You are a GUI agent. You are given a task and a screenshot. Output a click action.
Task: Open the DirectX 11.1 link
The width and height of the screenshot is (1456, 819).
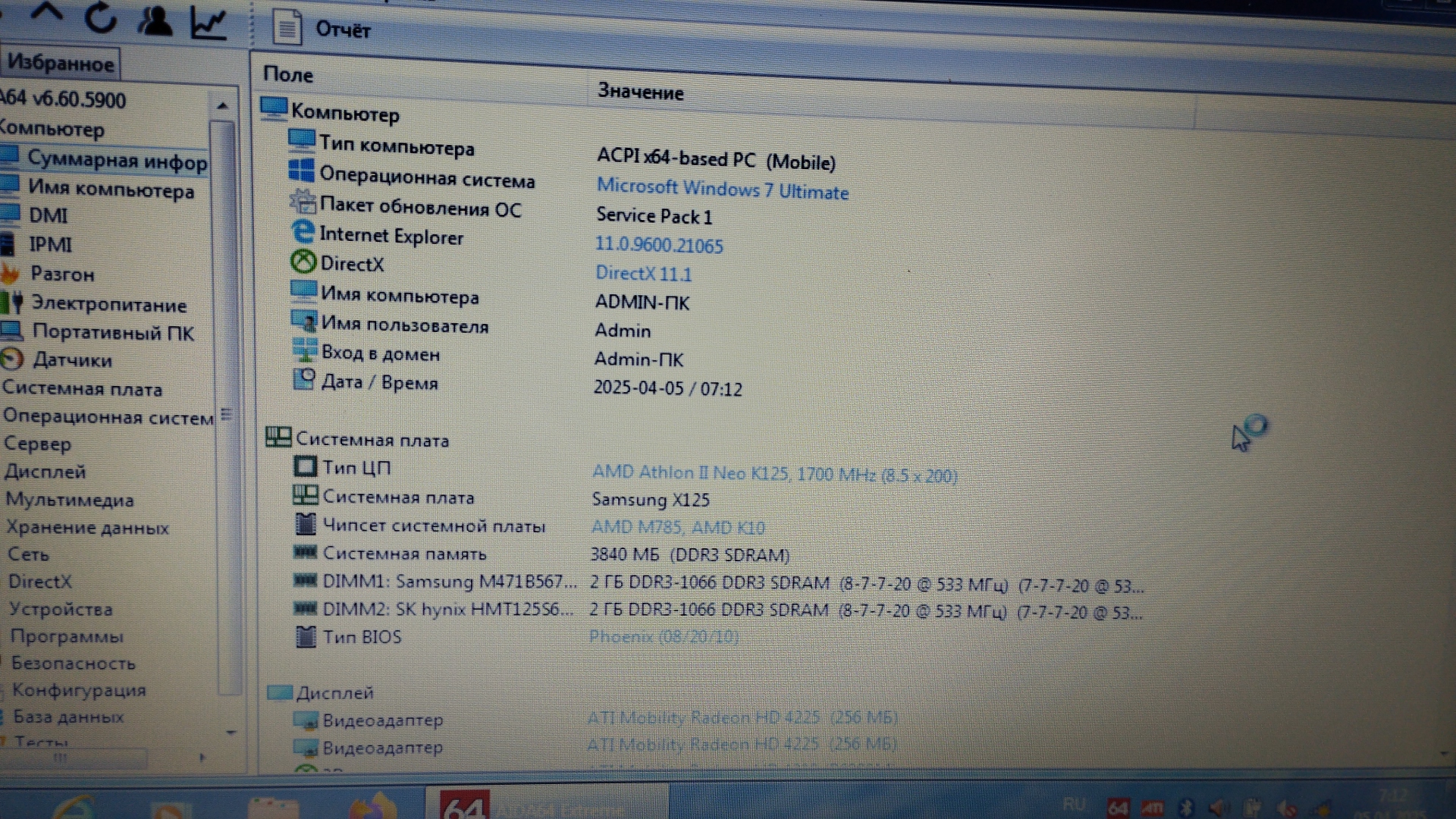pyautogui.click(x=644, y=273)
